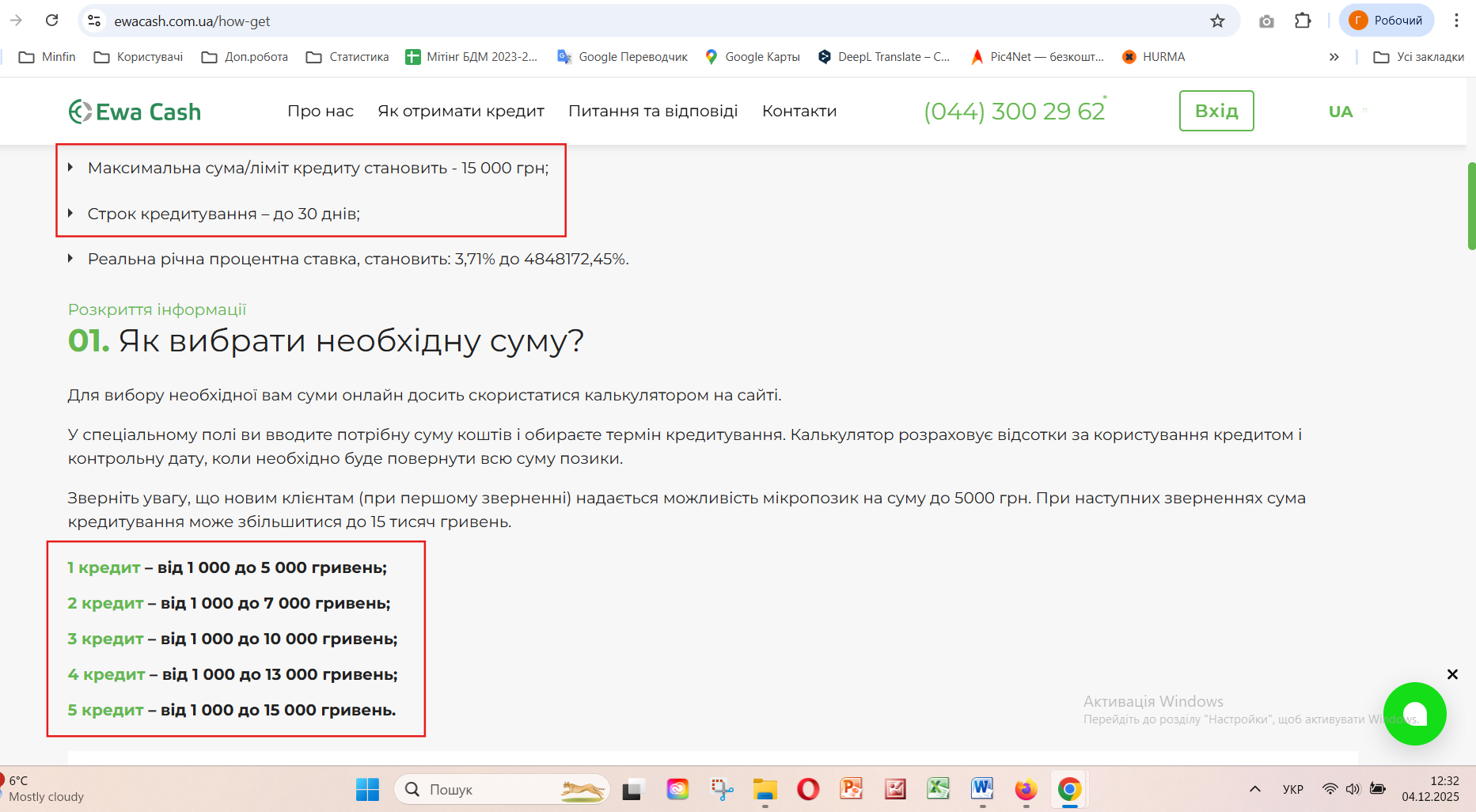Open PowerPoint in taskbar
The width and height of the screenshot is (1476, 812).
tap(852, 789)
